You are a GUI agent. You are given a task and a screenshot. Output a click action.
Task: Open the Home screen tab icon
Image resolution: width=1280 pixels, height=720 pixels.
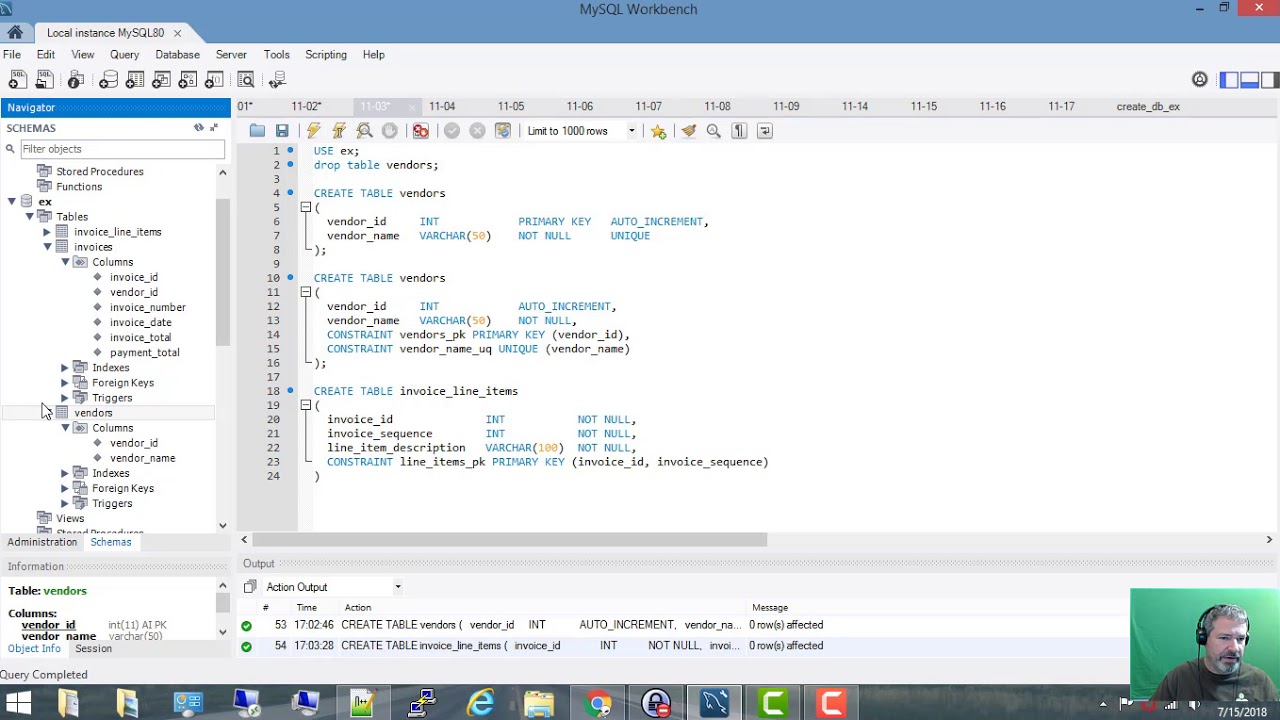point(15,32)
